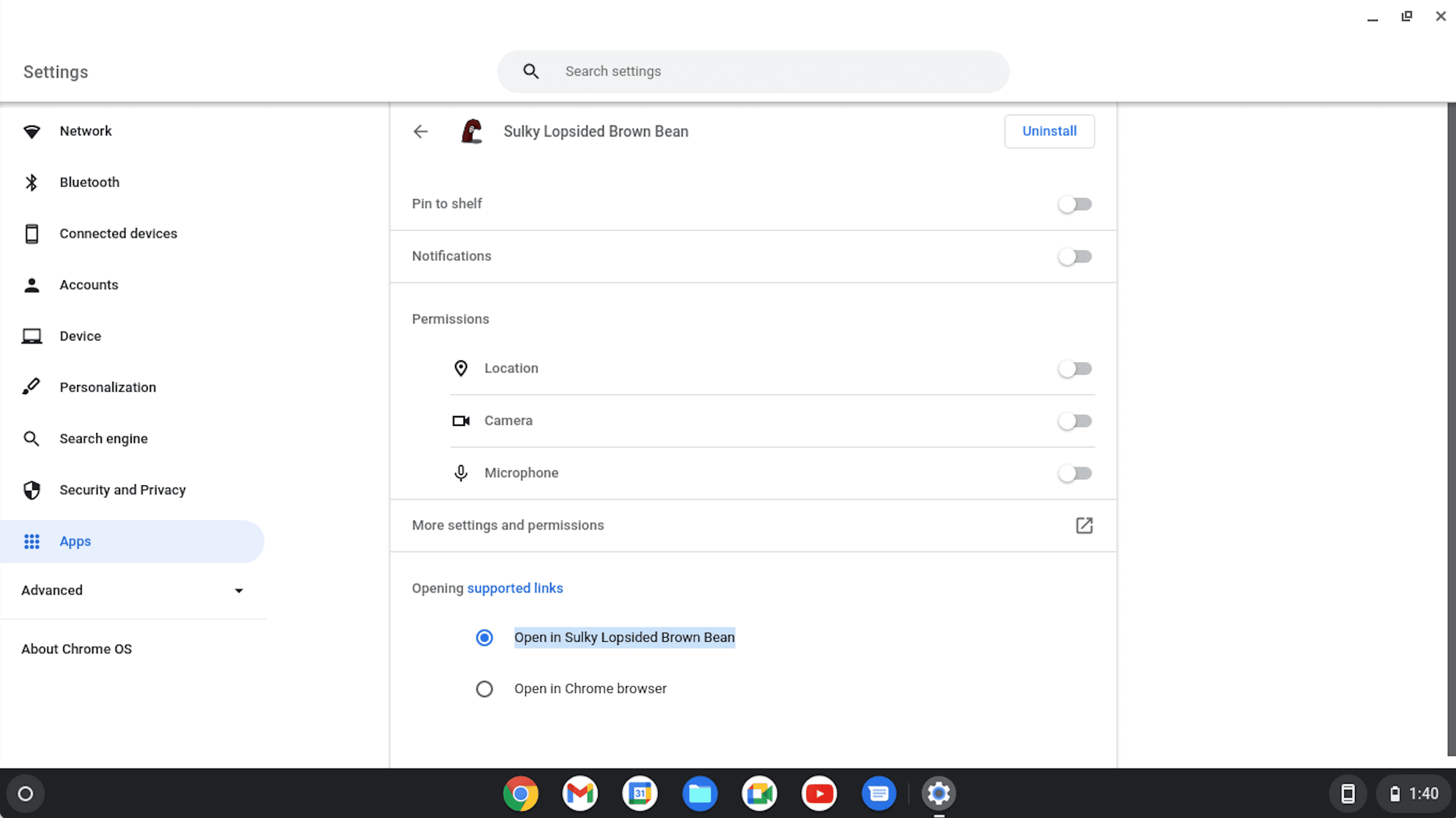1456x818 pixels.
Task: Enable Location permission toggle
Action: pos(1075,368)
